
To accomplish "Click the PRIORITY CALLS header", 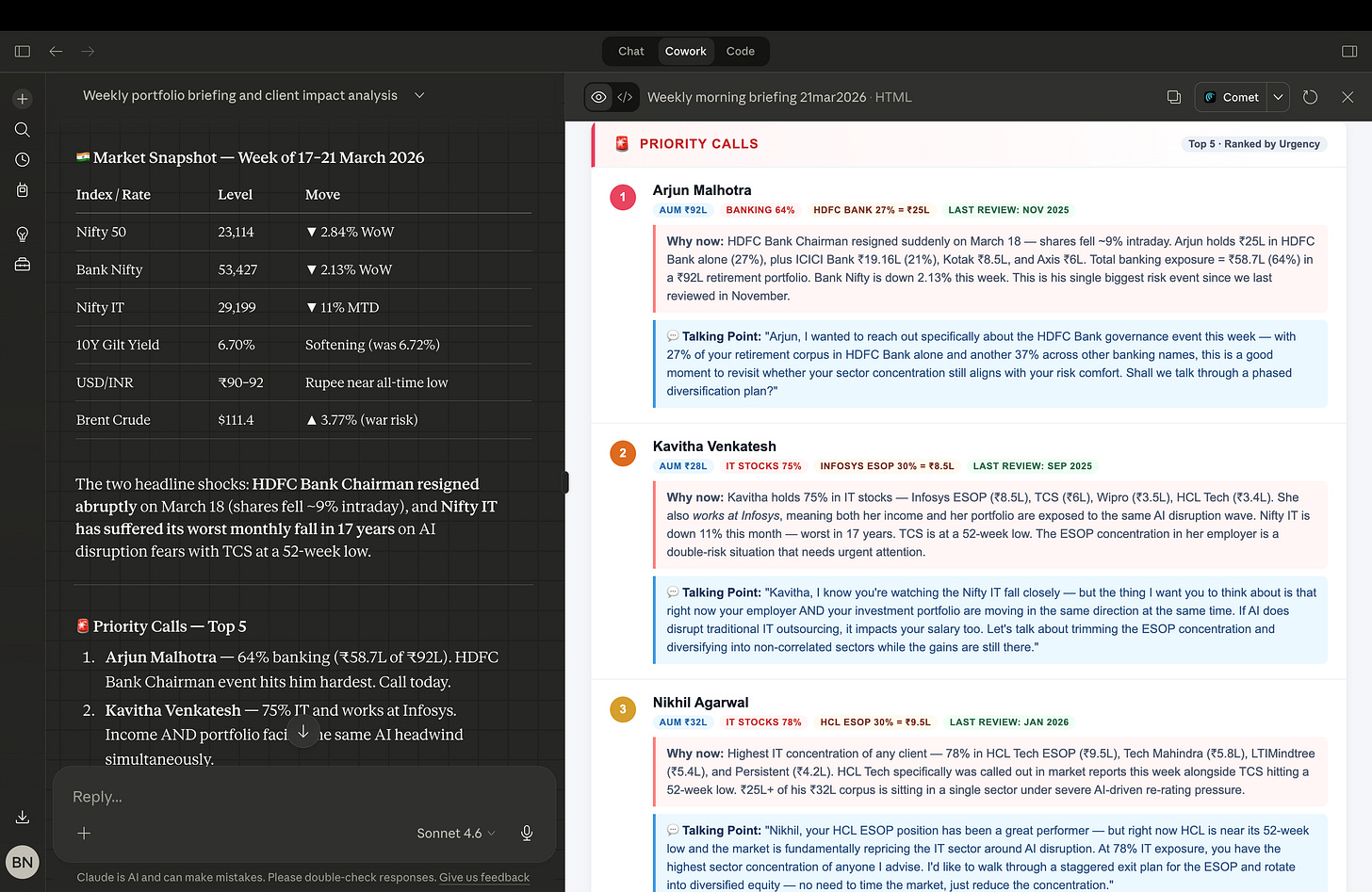I will click(x=699, y=144).
